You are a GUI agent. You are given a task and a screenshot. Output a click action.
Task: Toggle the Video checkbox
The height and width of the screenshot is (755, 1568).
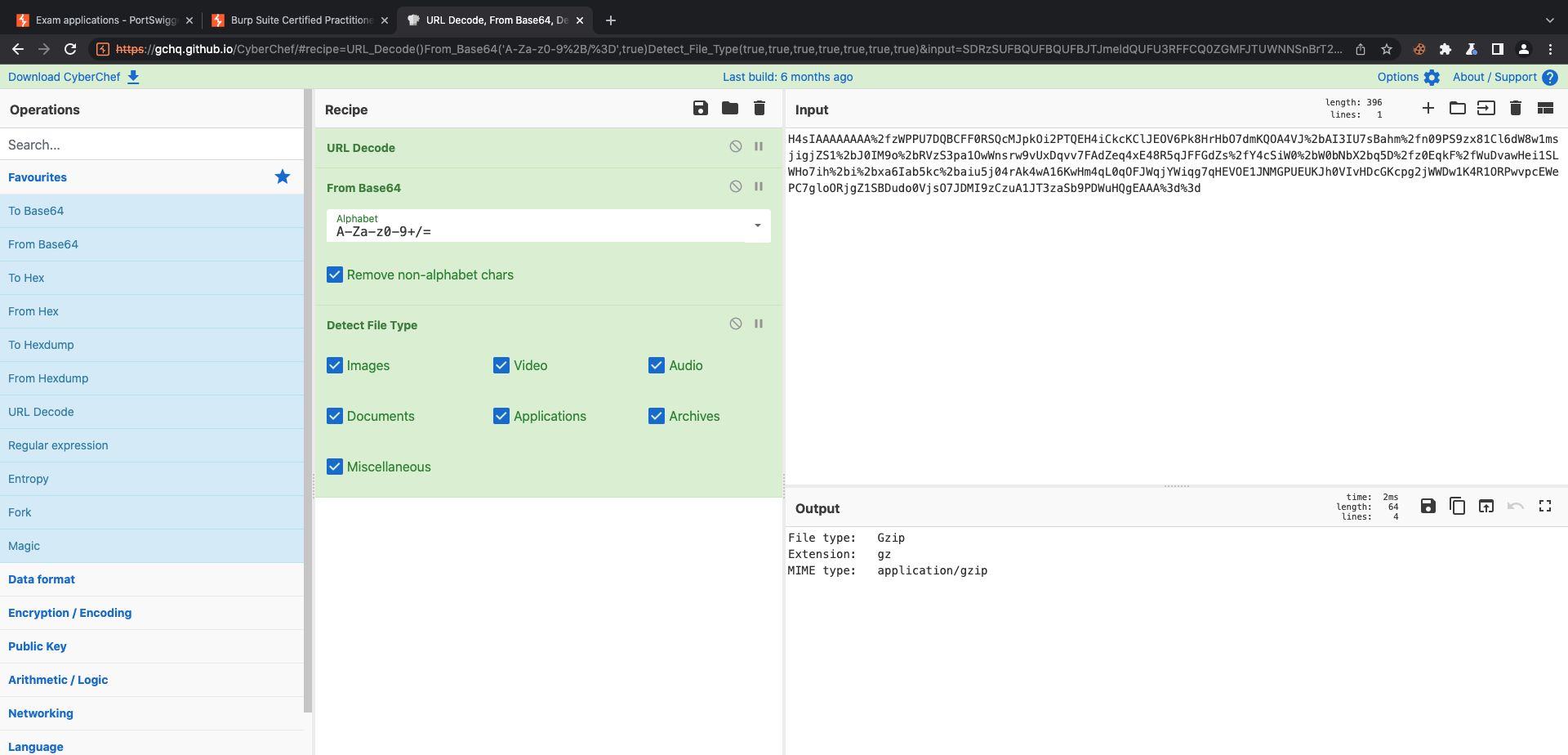[501, 365]
